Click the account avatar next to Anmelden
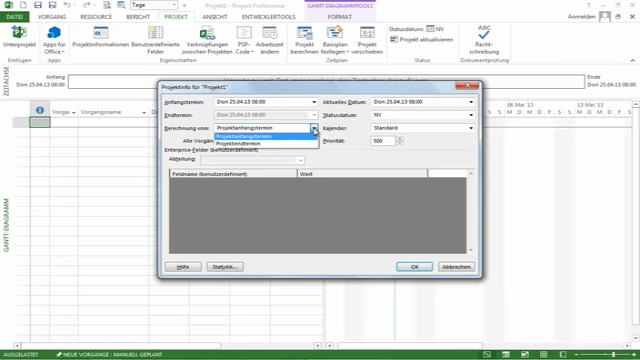Viewport: 640px width, 360px height. pos(605,17)
